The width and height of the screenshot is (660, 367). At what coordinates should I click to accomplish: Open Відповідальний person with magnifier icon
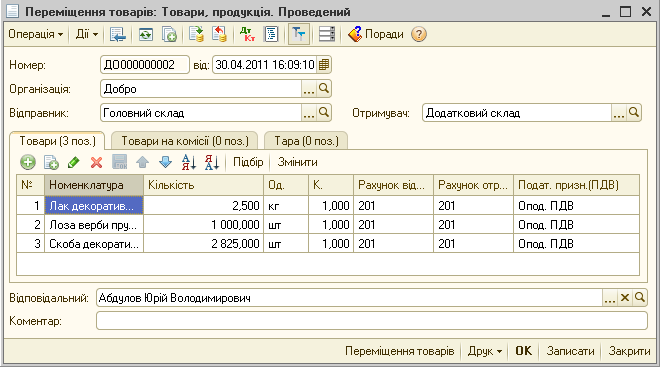pos(640,298)
